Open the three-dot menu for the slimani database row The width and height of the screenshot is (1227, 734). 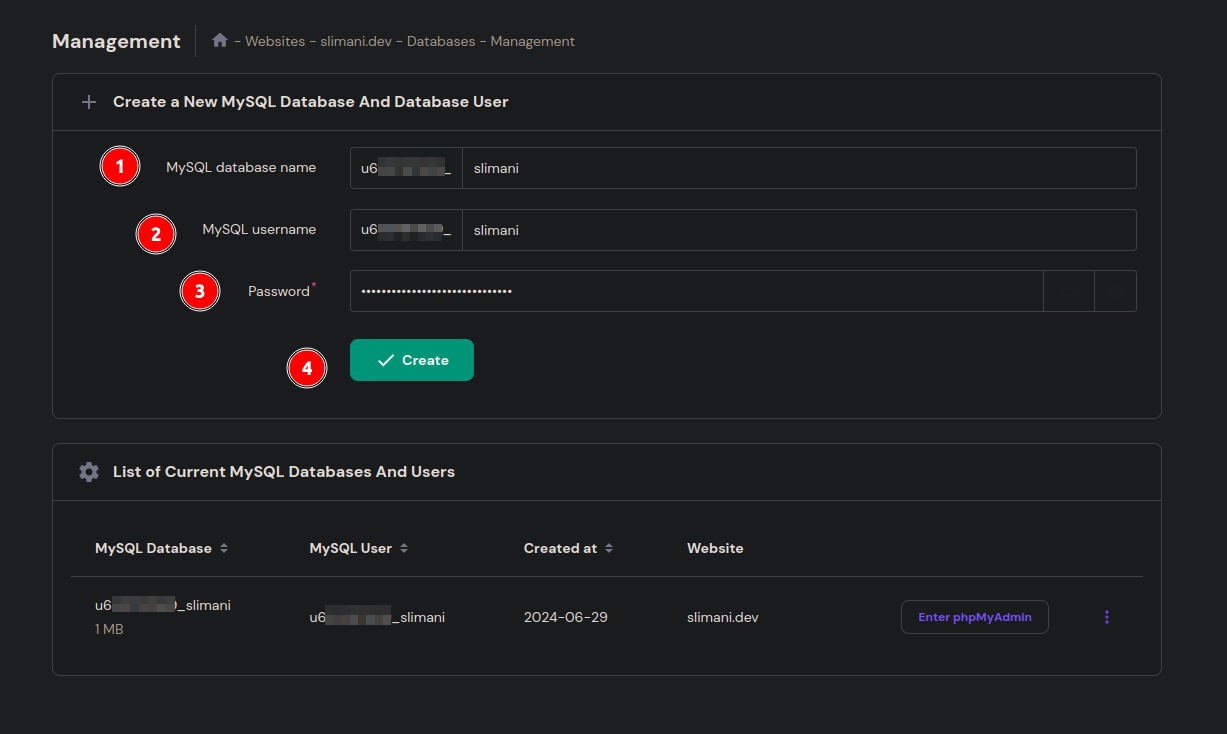(x=1106, y=617)
